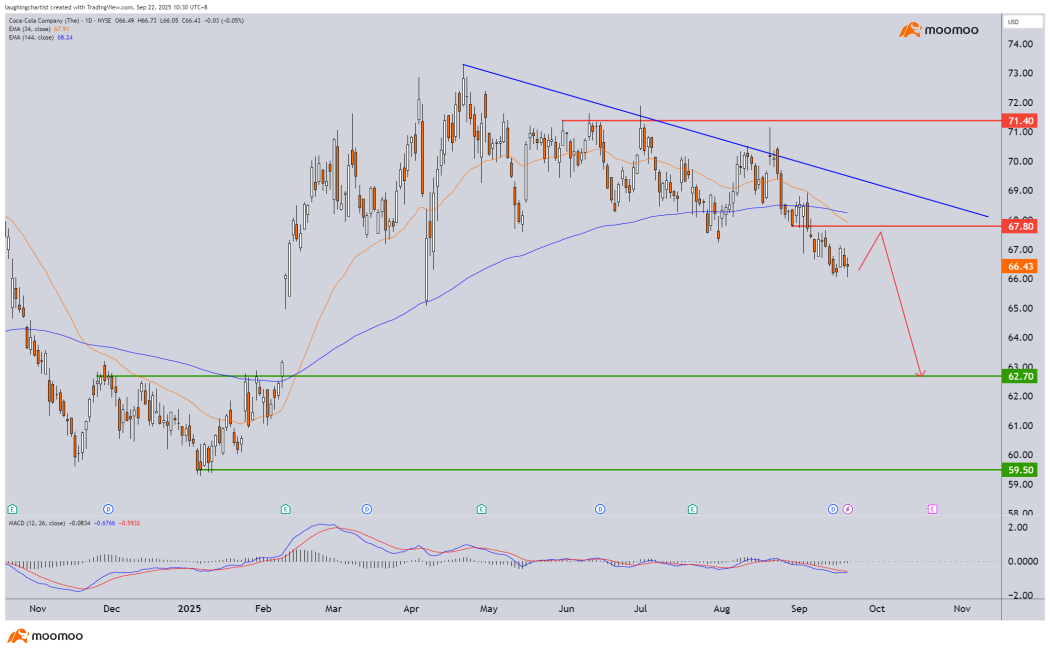
Task: Click the MACD 2.00 axis label
Action: point(1017,527)
